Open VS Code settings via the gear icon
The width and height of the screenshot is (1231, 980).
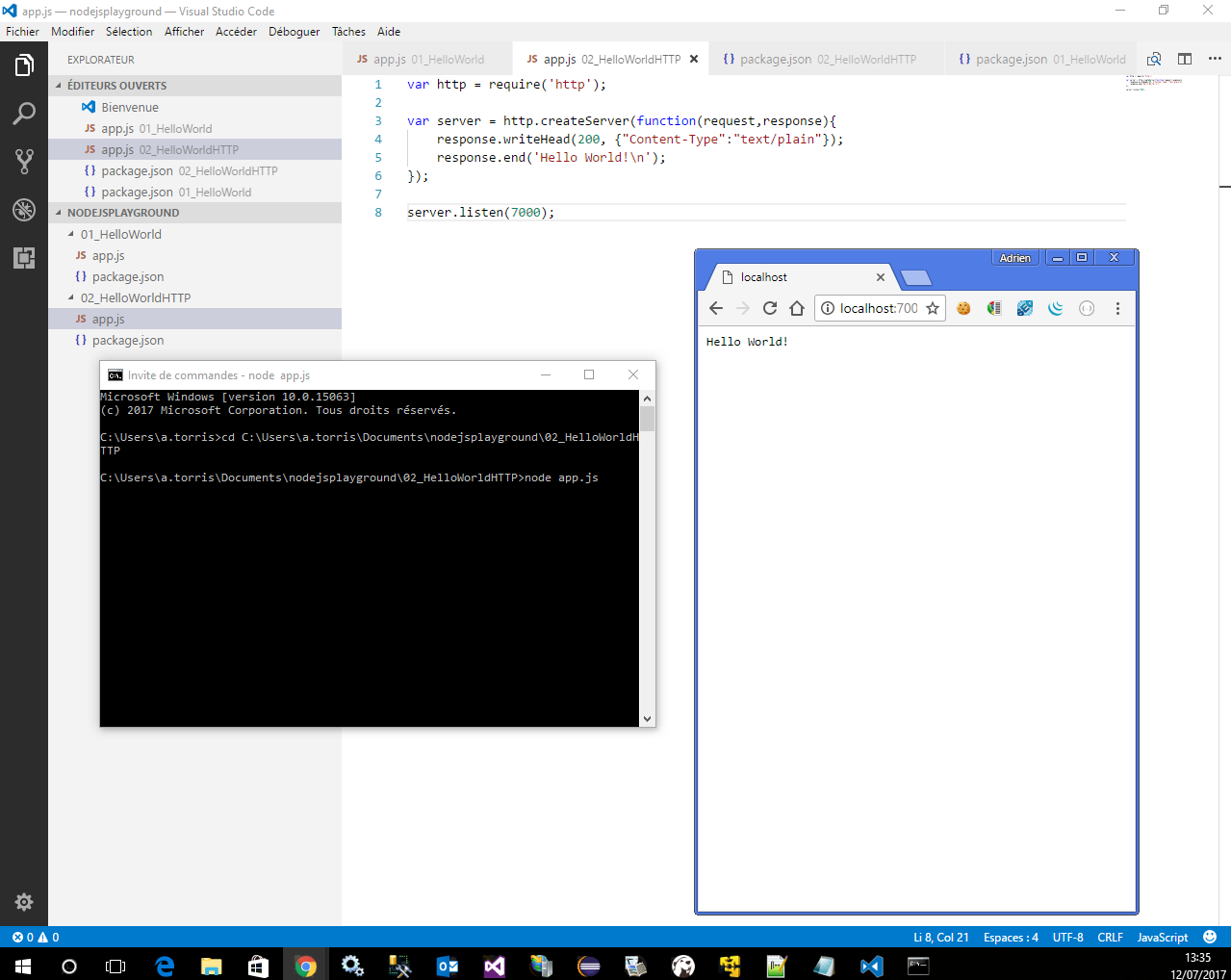(24, 902)
